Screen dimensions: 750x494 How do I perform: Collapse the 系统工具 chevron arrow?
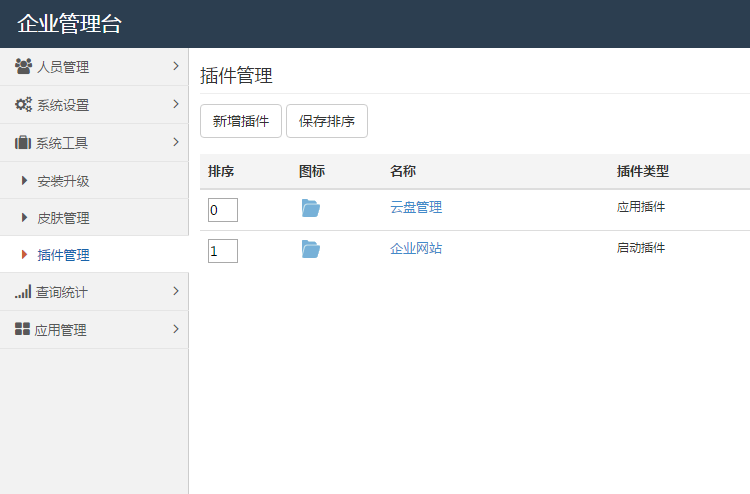(x=175, y=142)
